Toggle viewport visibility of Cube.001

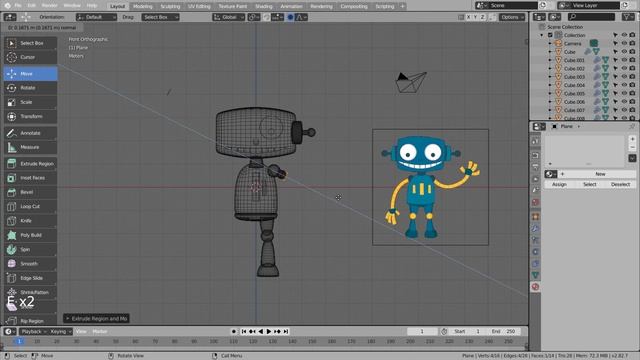click(x=624, y=60)
